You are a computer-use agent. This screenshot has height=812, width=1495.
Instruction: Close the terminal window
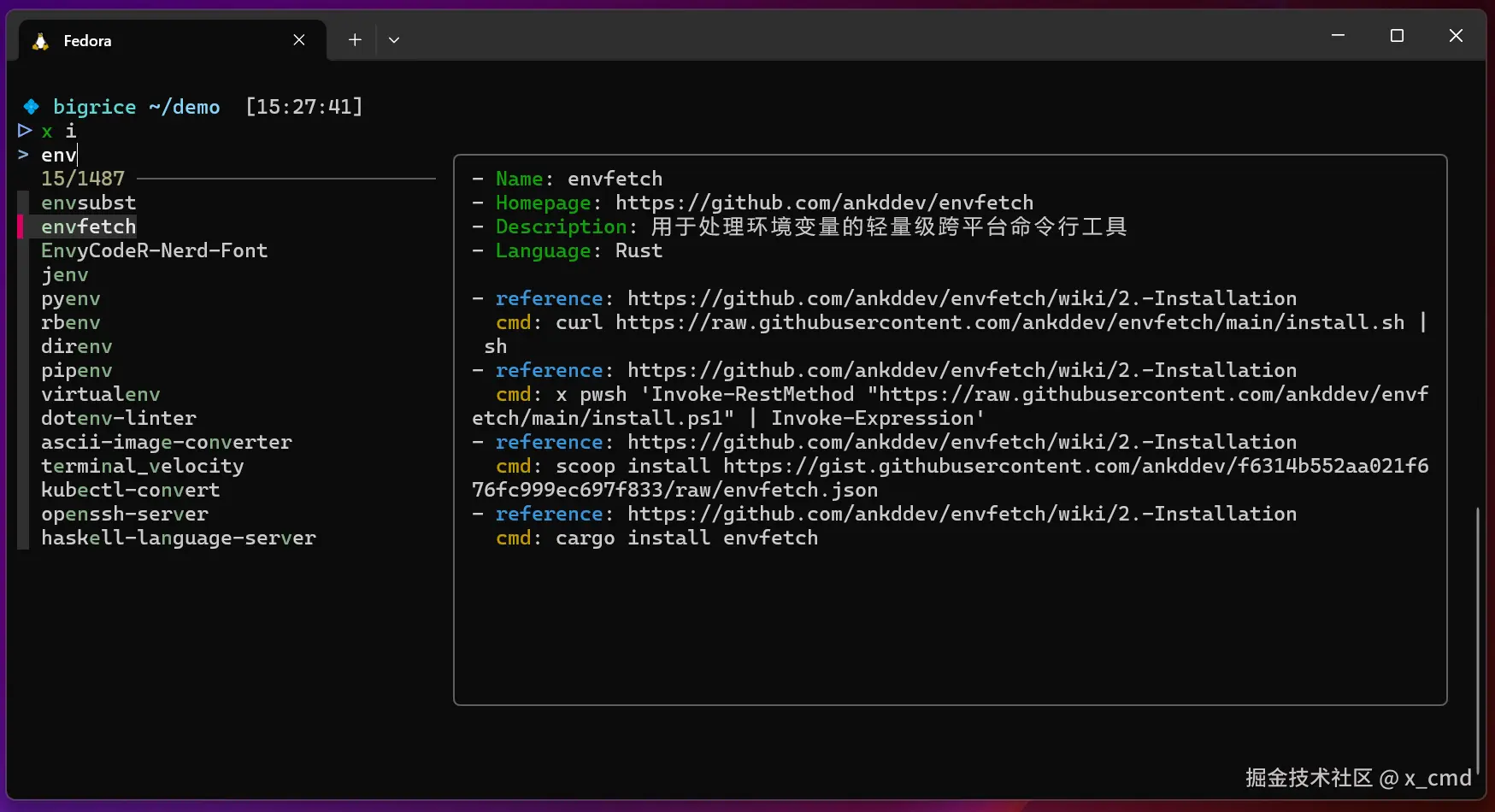point(1457,36)
